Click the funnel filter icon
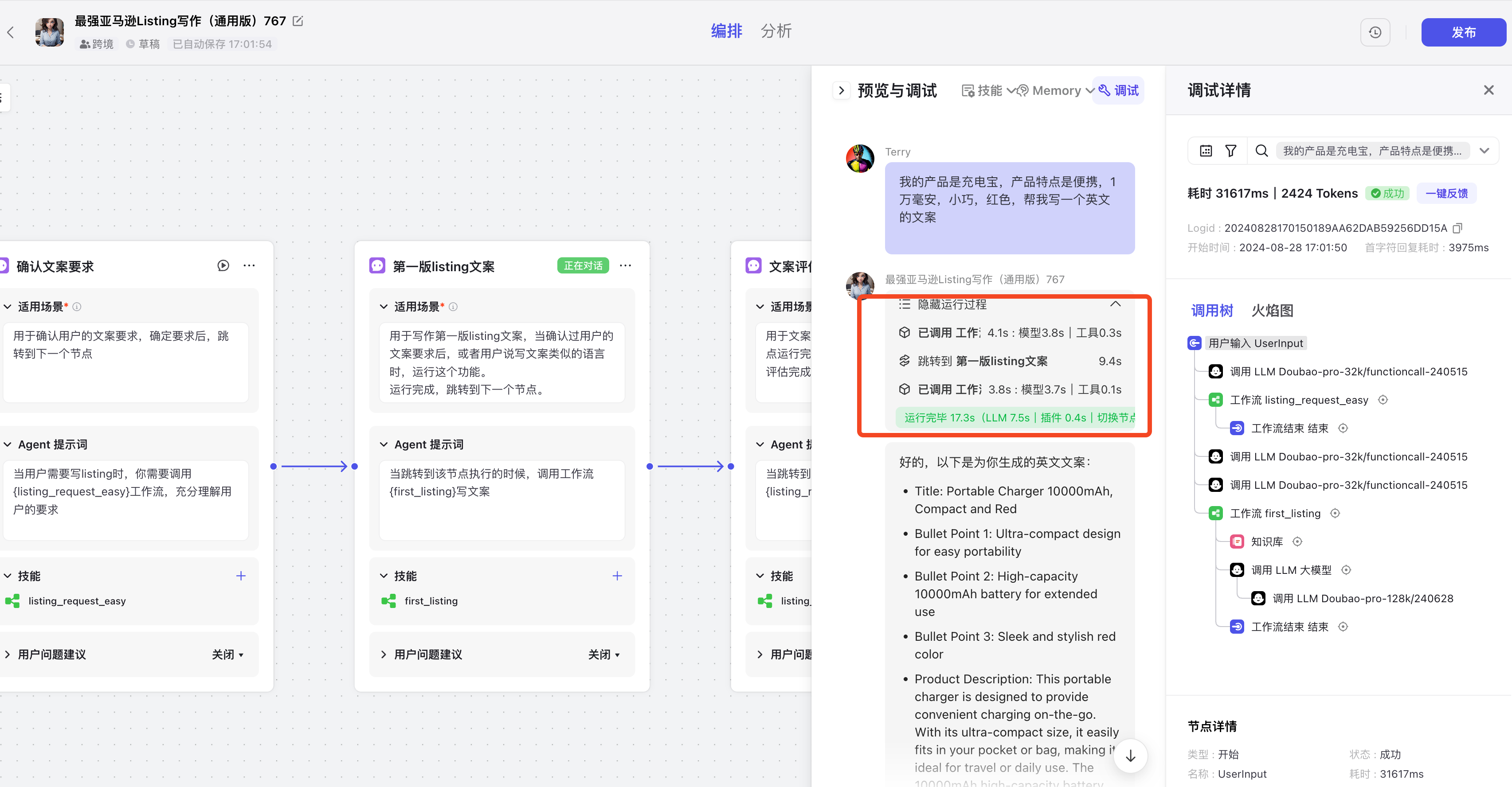The image size is (1512, 787). [x=1231, y=151]
